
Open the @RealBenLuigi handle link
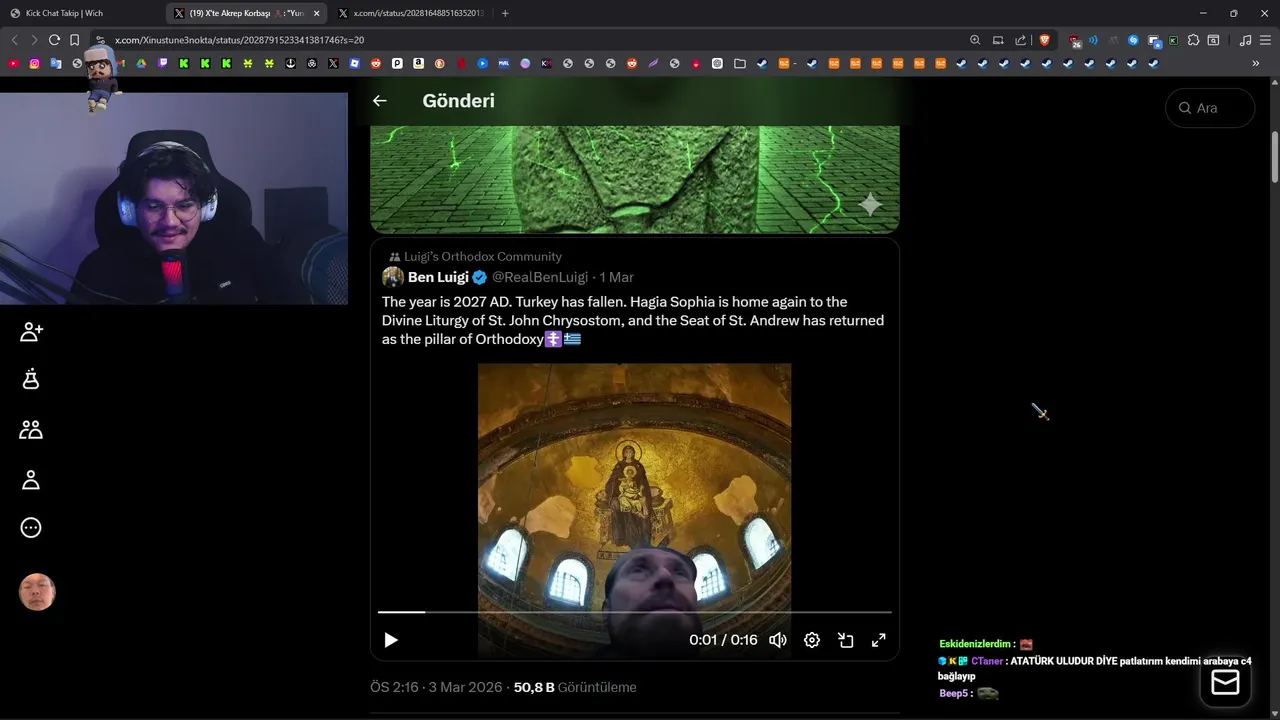pyautogui.click(x=540, y=277)
